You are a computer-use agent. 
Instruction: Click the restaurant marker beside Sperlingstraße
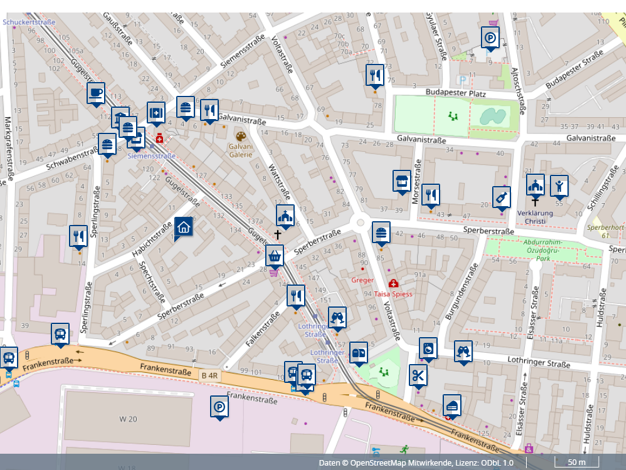click(78, 236)
